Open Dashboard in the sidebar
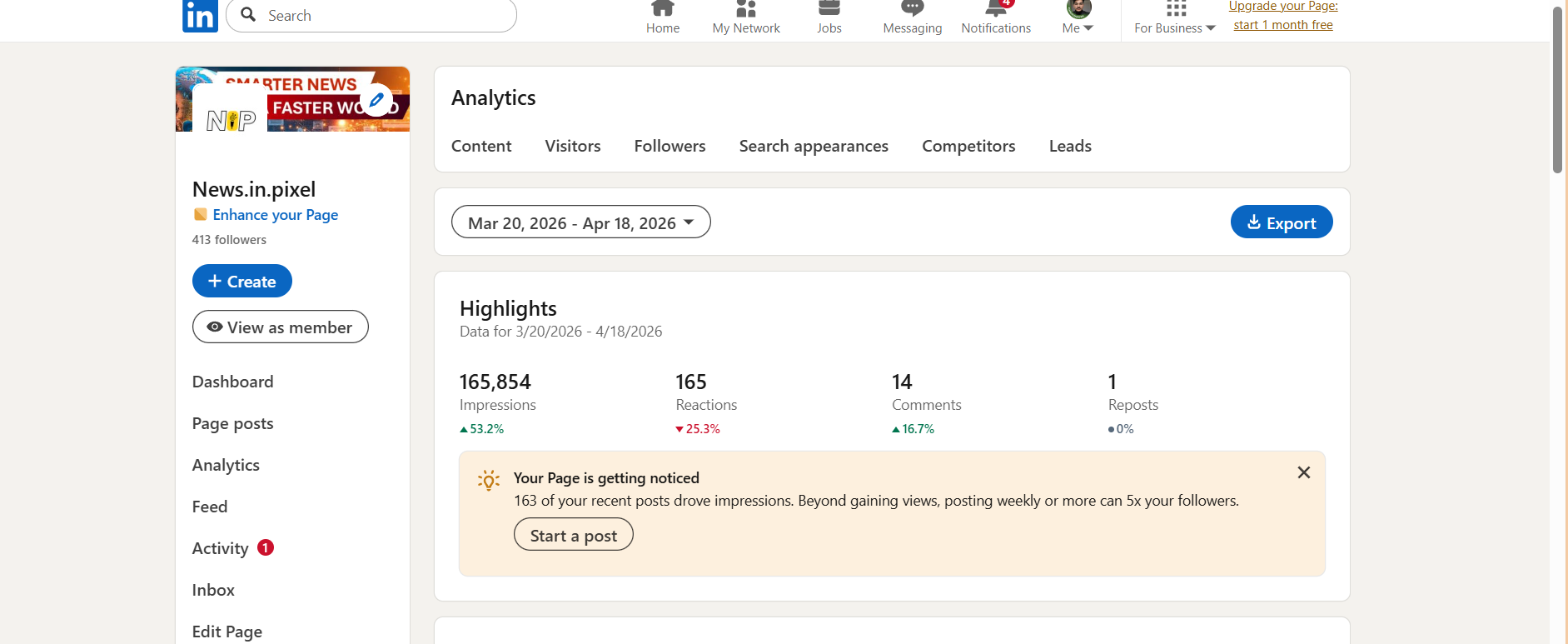 coord(233,382)
